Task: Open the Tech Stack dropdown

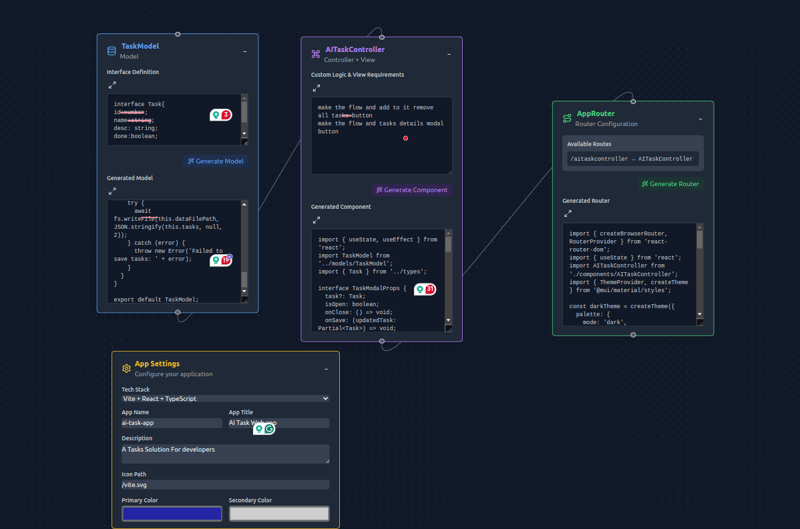Action: pyautogui.click(x=225, y=399)
